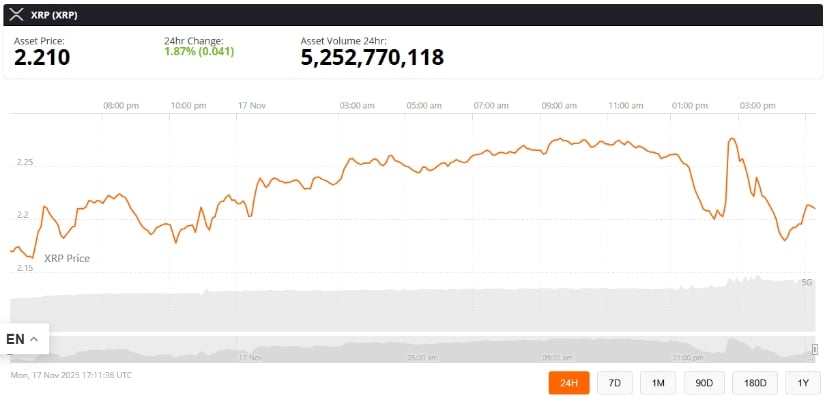
Task: Click the XRP logo icon in header
Action: (x=15, y=14)
